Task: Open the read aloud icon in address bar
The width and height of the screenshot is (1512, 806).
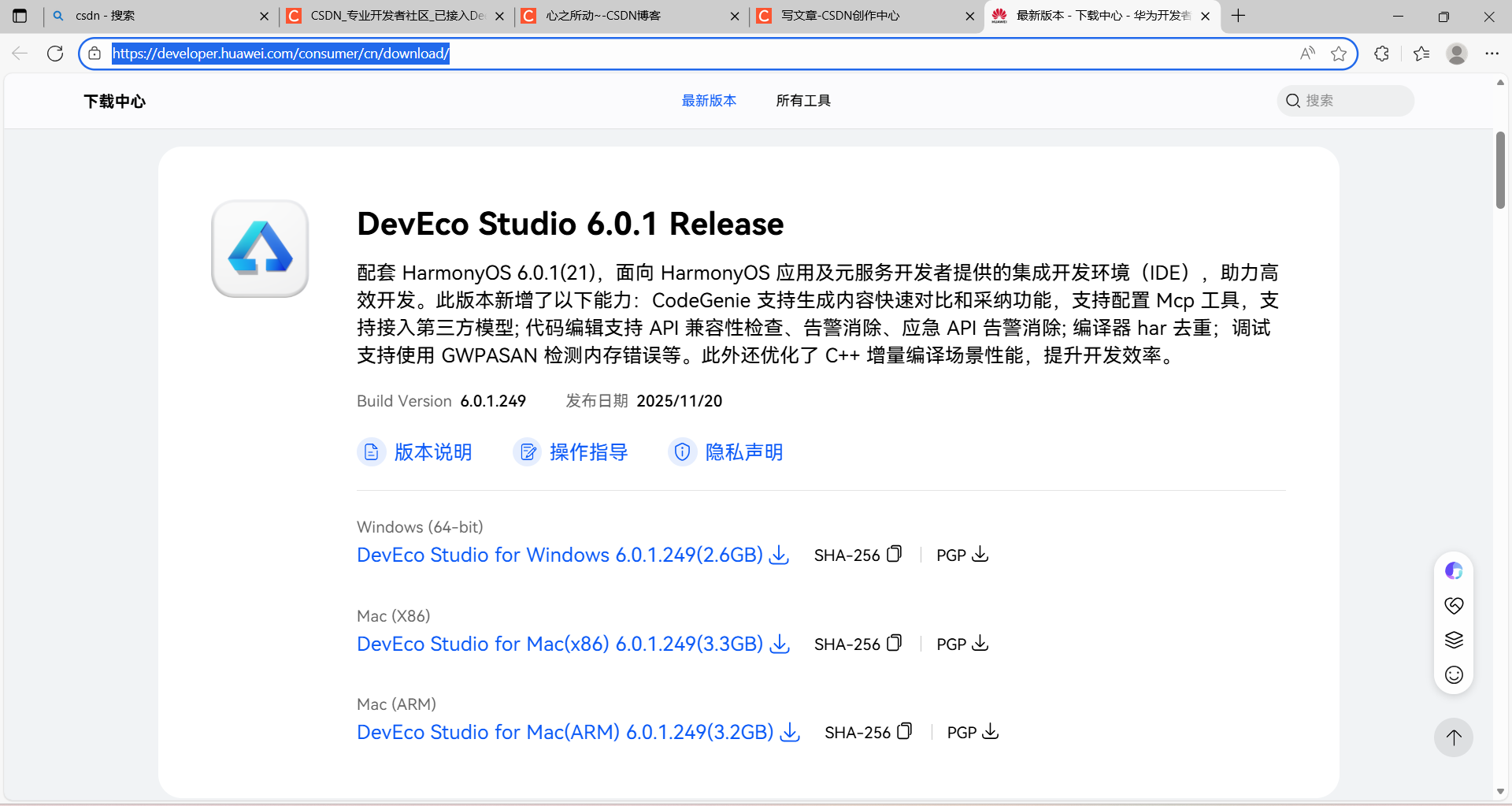Action: (1307, 54)
